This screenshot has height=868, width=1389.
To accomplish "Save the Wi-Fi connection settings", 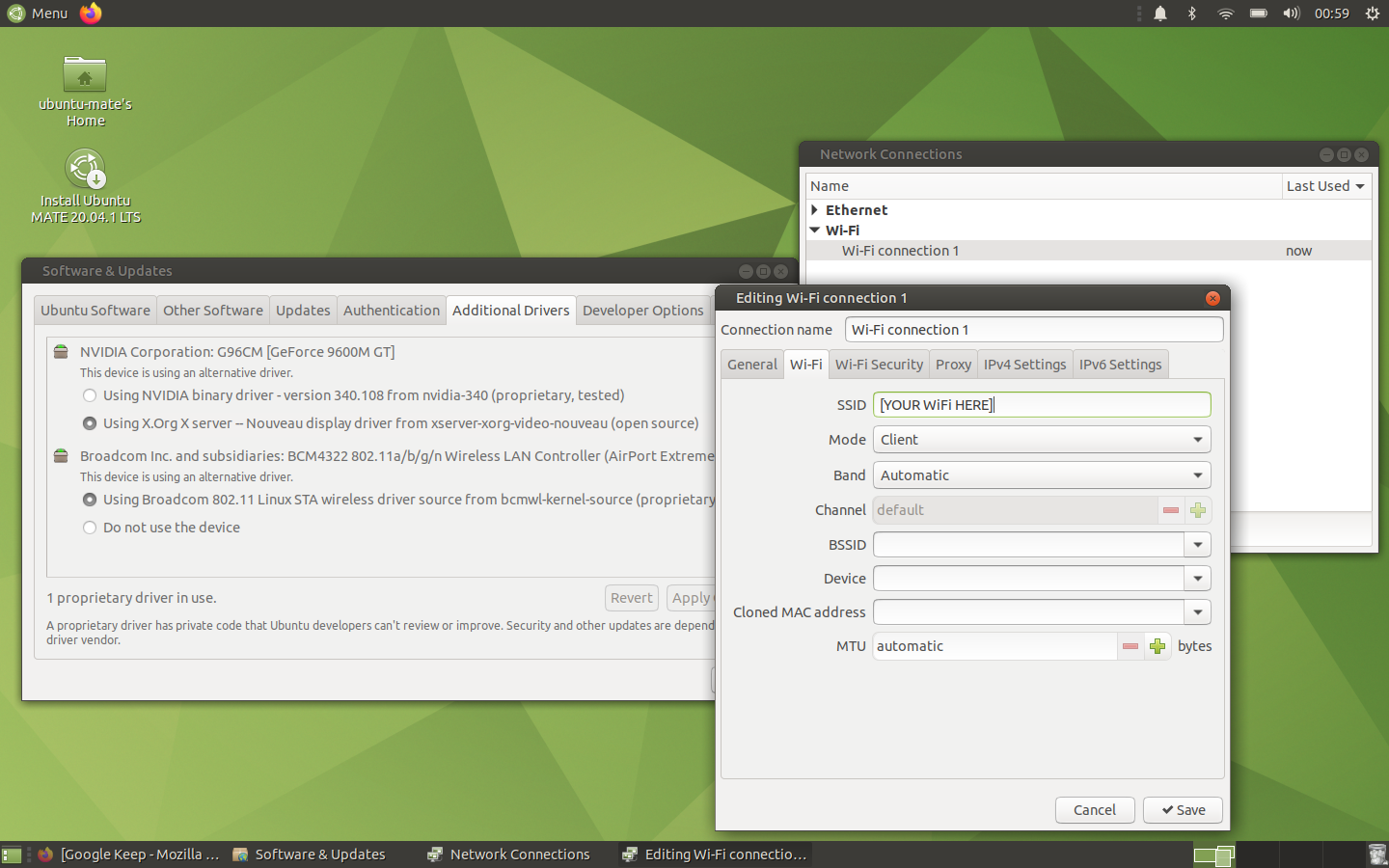I will (x=1183, y=810).
